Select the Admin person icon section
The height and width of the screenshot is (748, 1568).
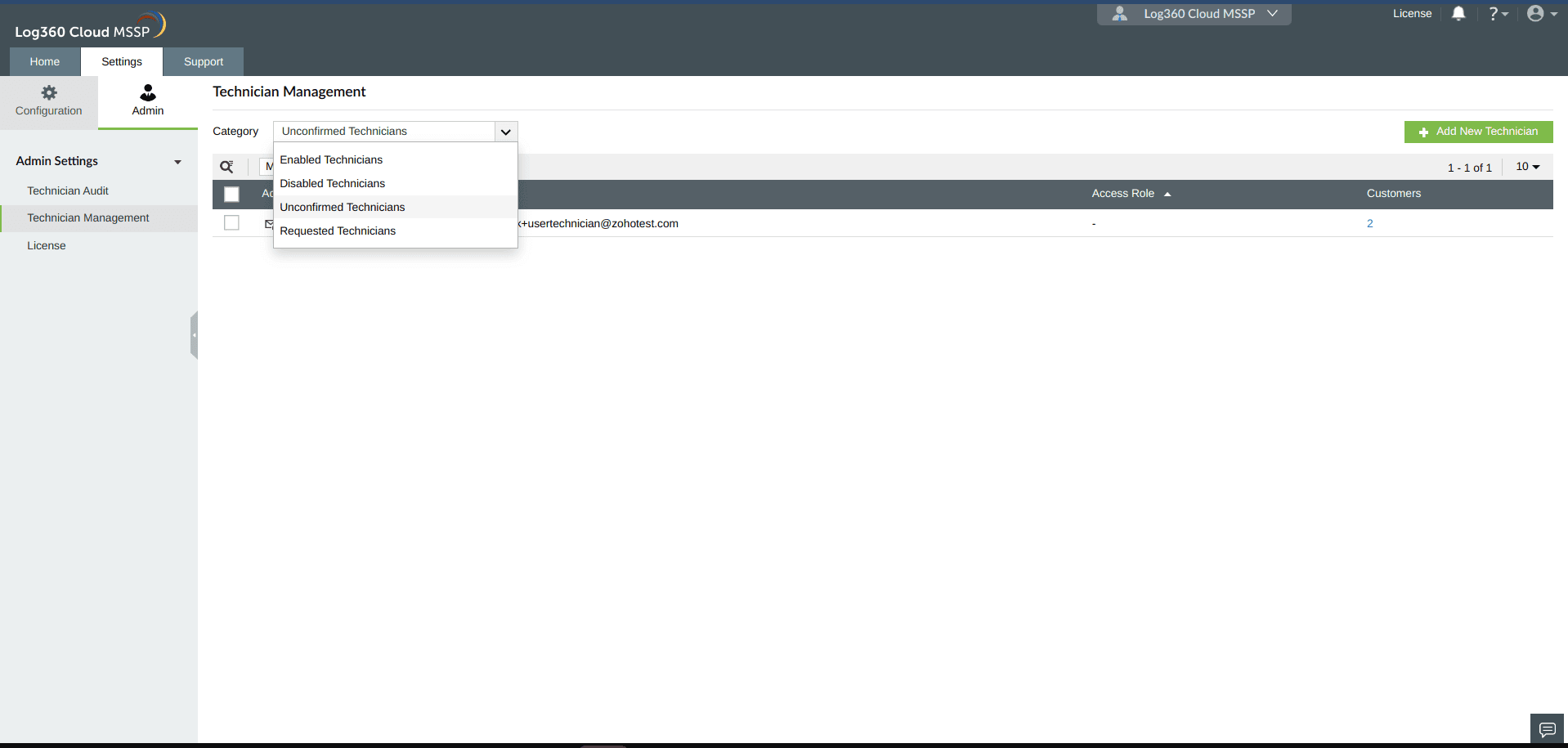(148, 101)
